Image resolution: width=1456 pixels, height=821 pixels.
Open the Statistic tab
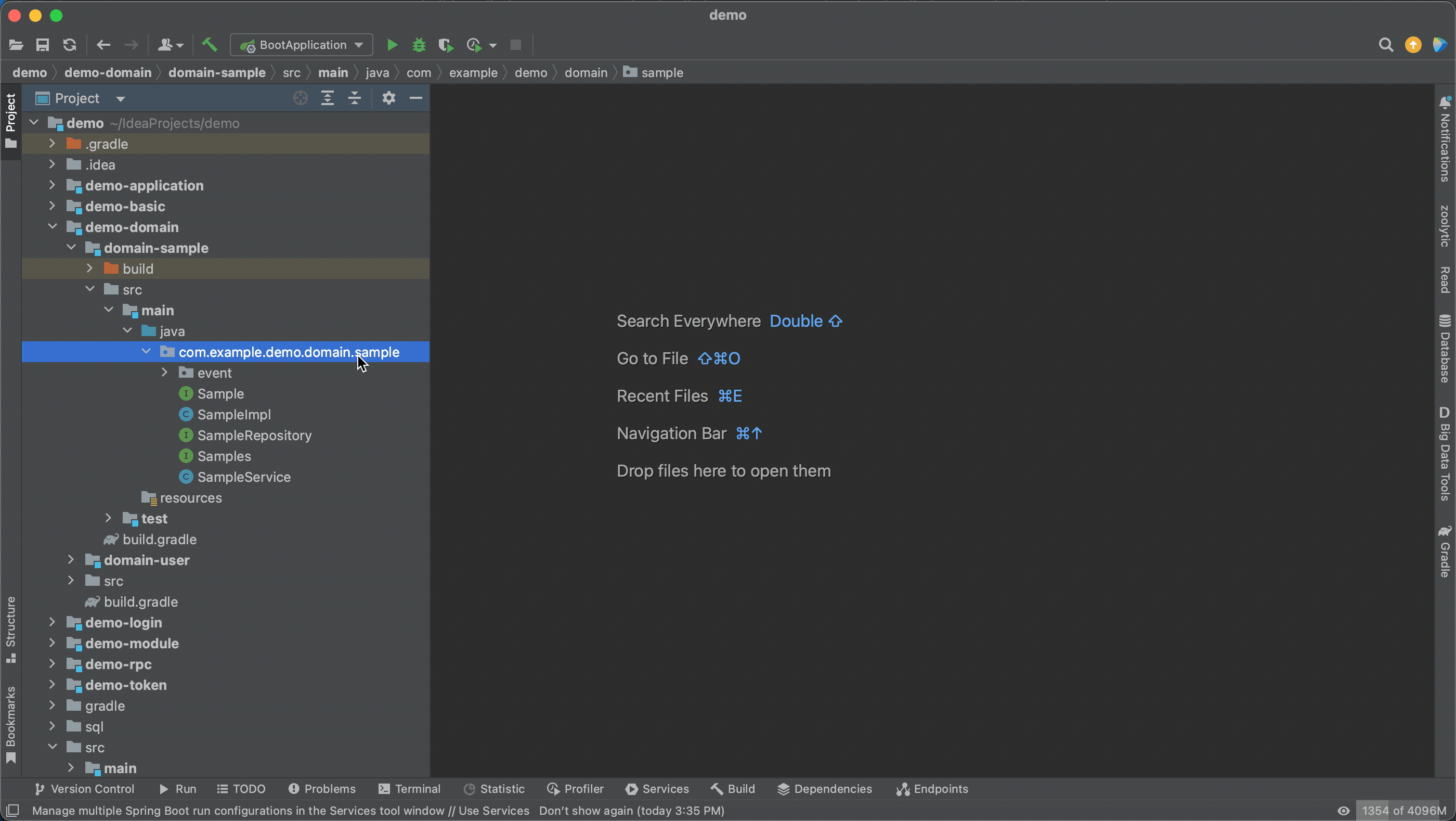coord(494,789)
